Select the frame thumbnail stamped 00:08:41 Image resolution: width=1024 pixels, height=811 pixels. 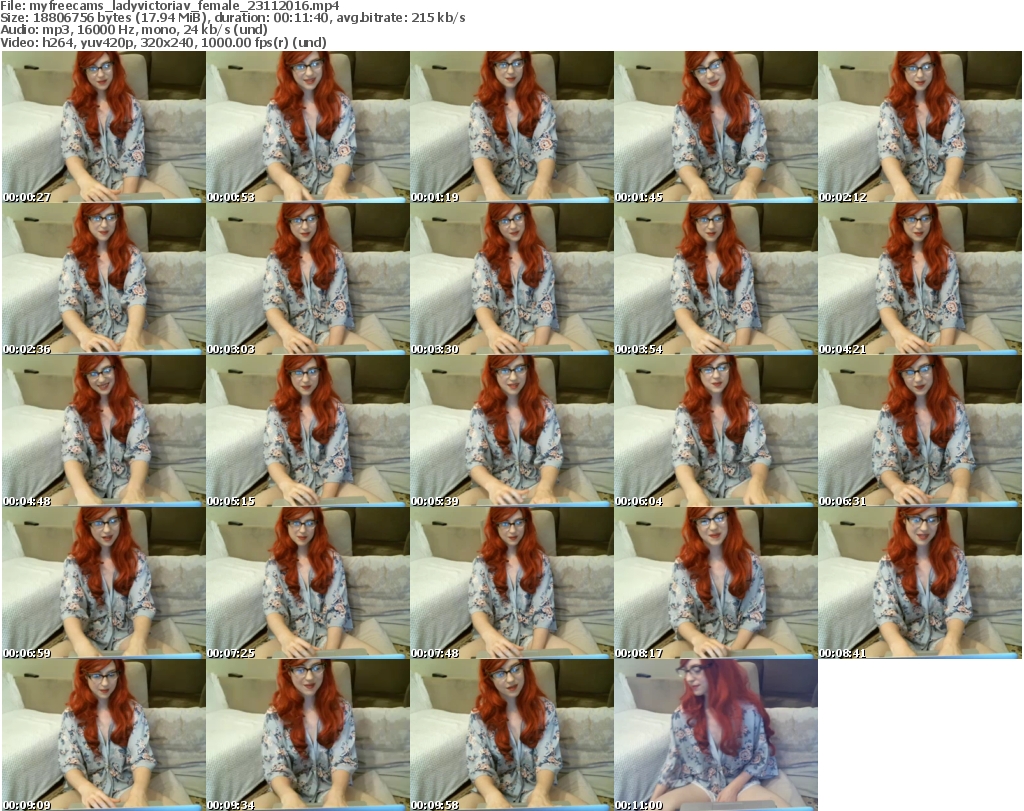(x=920, y=583)
